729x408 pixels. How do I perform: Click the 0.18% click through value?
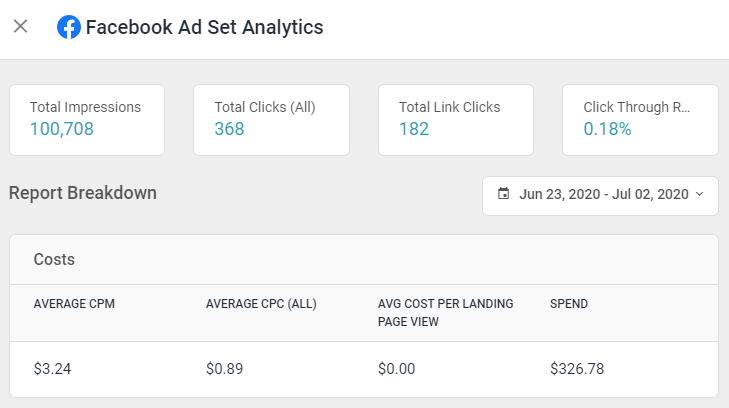tap(607, 129)
